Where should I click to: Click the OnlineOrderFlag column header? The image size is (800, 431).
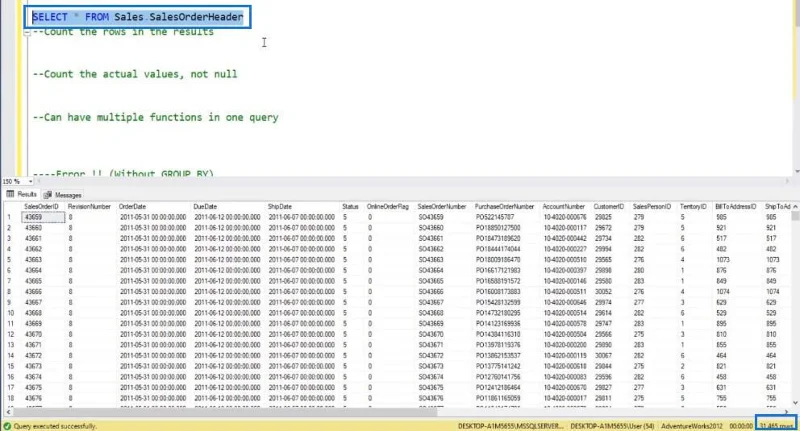coord(388,207)
